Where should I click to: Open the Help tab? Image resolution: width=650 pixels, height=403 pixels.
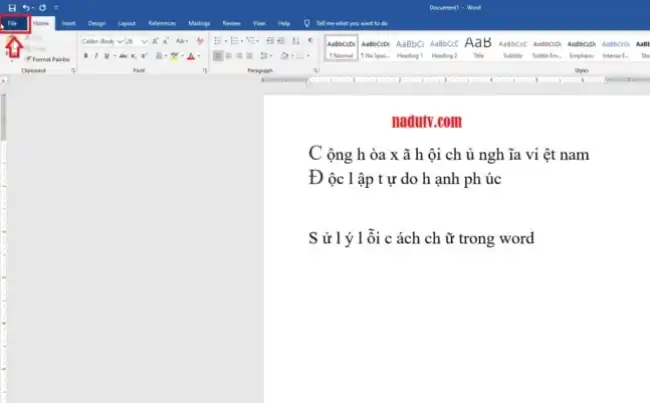[284, 23]
